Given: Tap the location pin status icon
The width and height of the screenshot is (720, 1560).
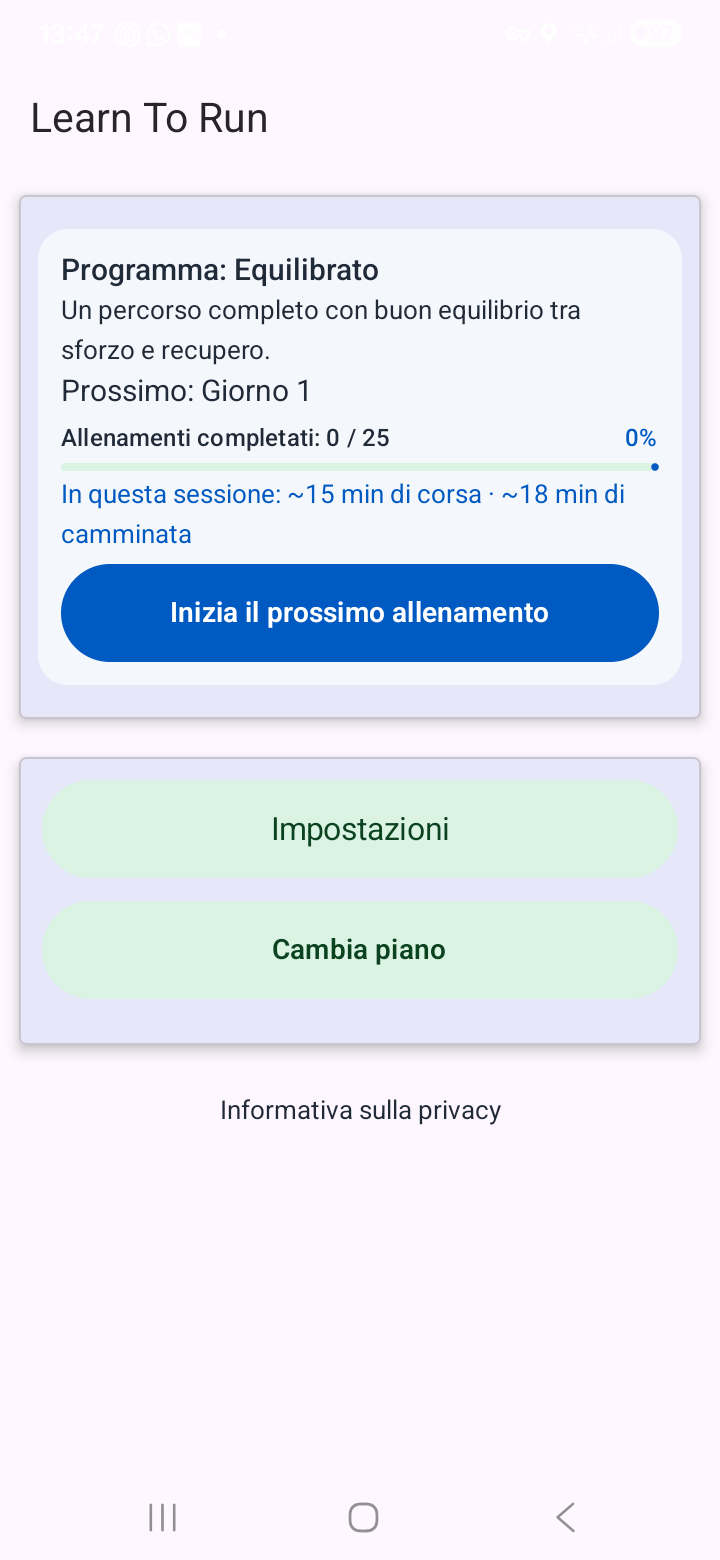Looking at the screenshot, I should click(x=548, y=35).
